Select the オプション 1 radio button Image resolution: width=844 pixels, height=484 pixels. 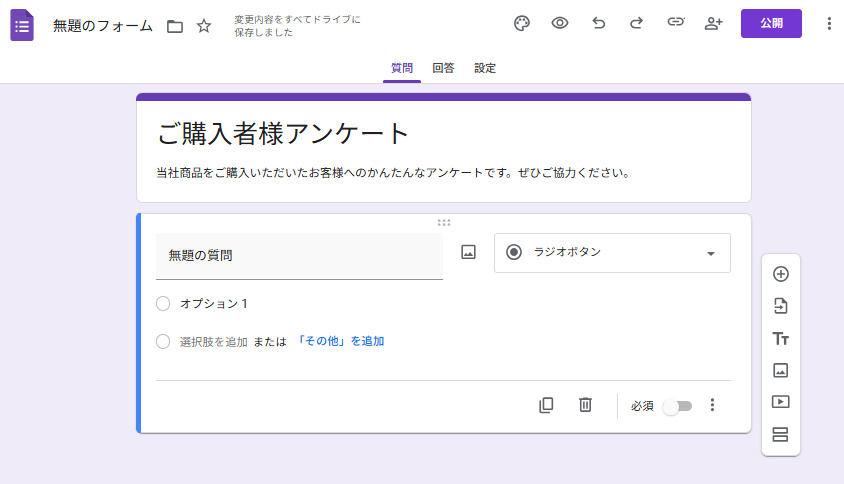[163, 303]
